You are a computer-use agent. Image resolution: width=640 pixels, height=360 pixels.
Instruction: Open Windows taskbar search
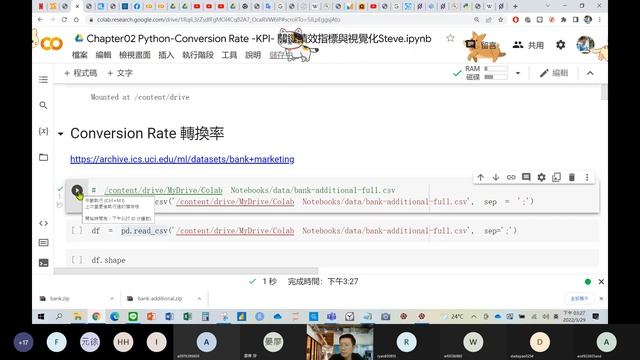[59, 316]
